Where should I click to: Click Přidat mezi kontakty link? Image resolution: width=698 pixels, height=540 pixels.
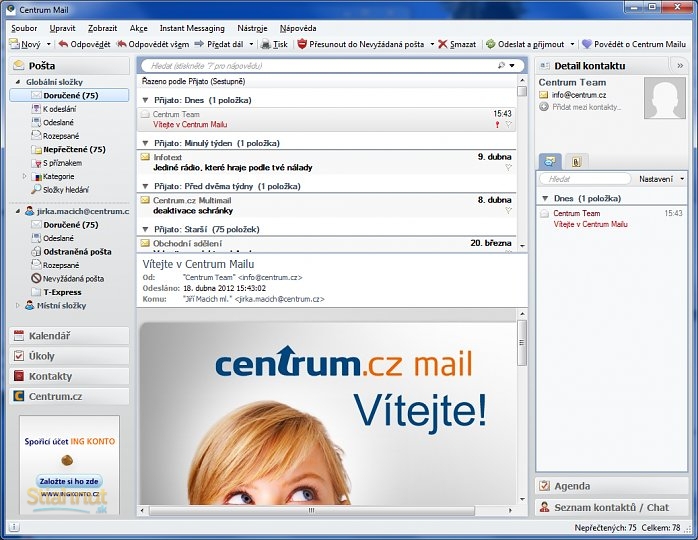586,107
